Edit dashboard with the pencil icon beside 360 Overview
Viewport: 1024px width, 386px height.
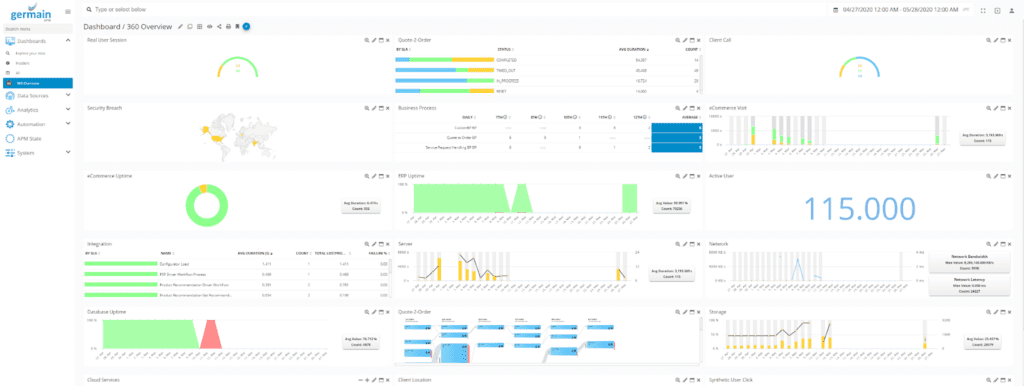180,27
